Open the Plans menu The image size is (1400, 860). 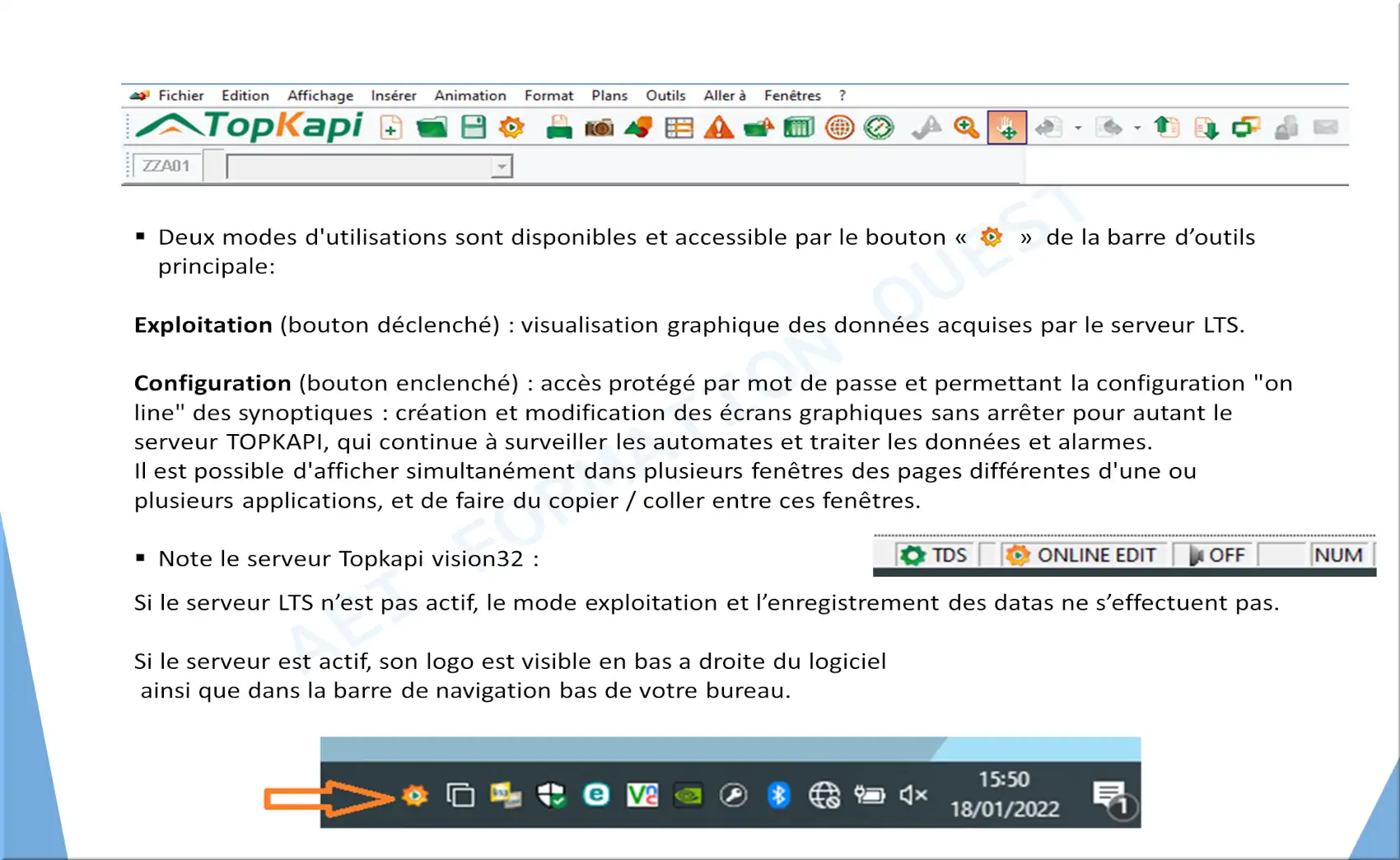point(609,96)
